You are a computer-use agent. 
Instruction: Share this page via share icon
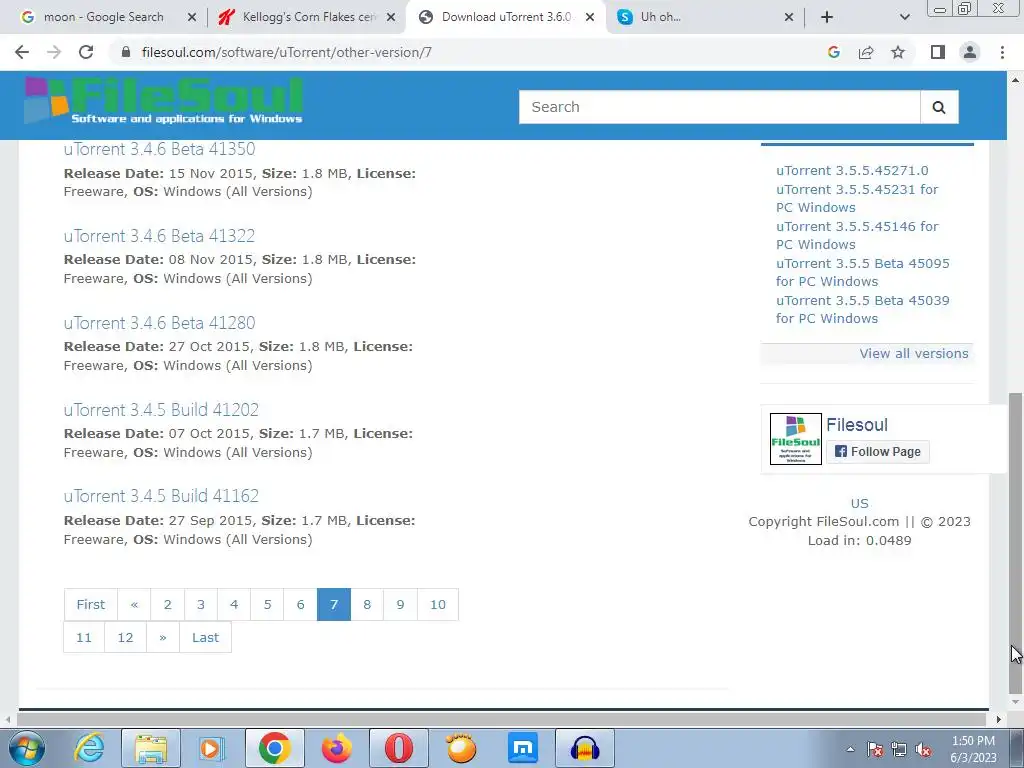[866, 52]
